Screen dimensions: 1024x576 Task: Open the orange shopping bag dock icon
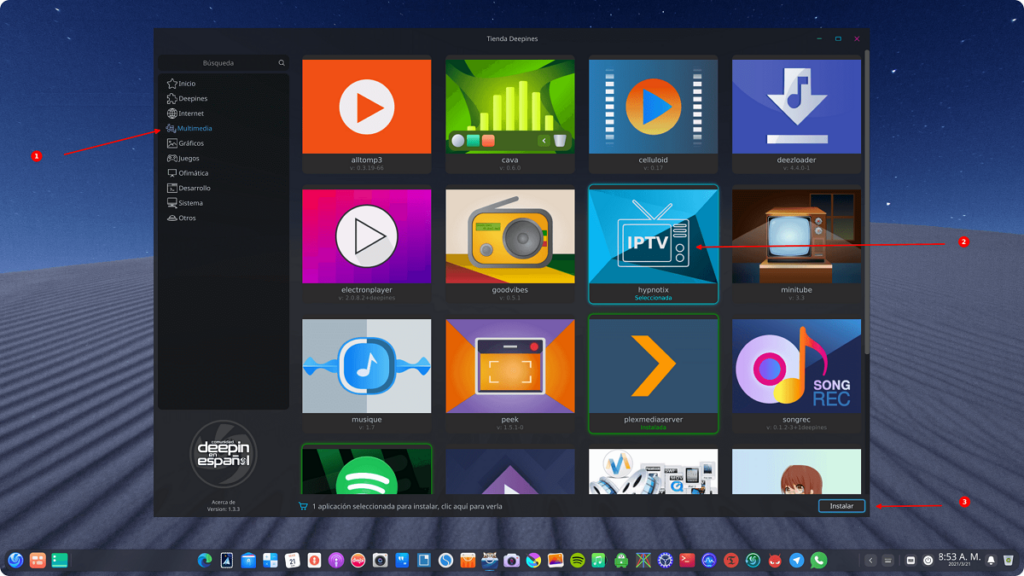point(468,560)
